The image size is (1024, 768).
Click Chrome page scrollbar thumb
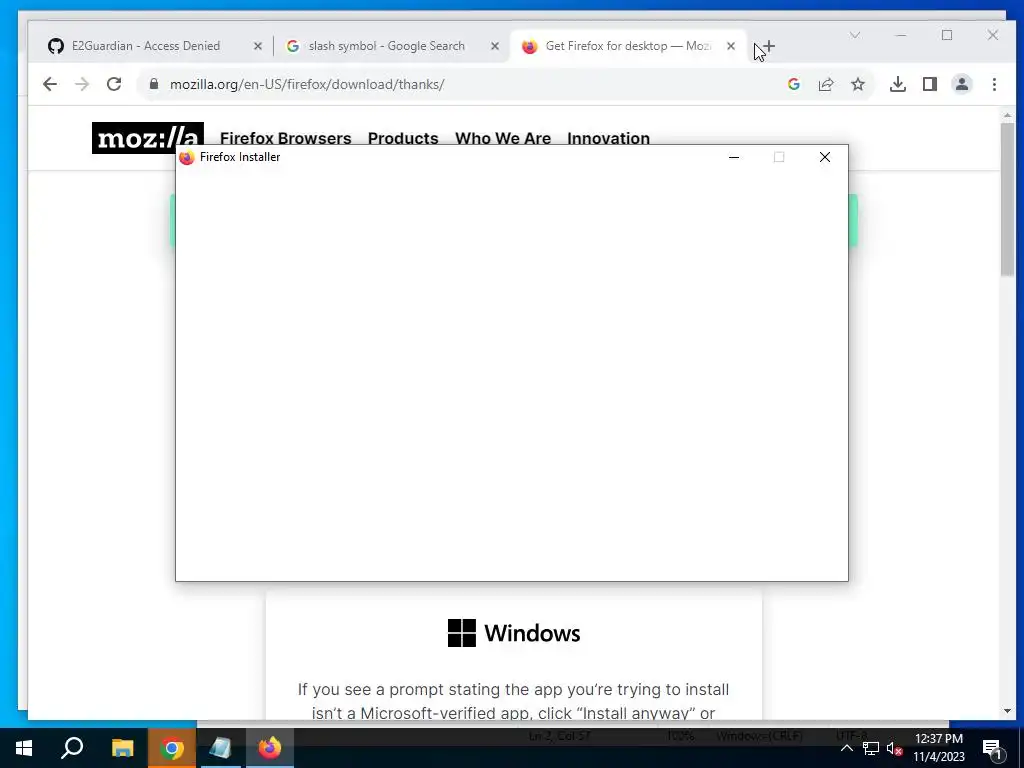point(1007,199)
